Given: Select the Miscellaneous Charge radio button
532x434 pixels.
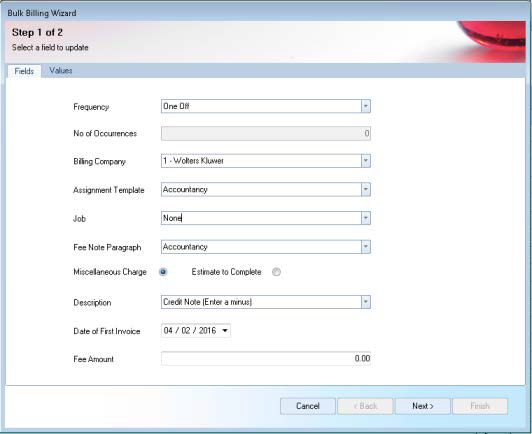Looking at the screenshot, I should coord(163,272).
